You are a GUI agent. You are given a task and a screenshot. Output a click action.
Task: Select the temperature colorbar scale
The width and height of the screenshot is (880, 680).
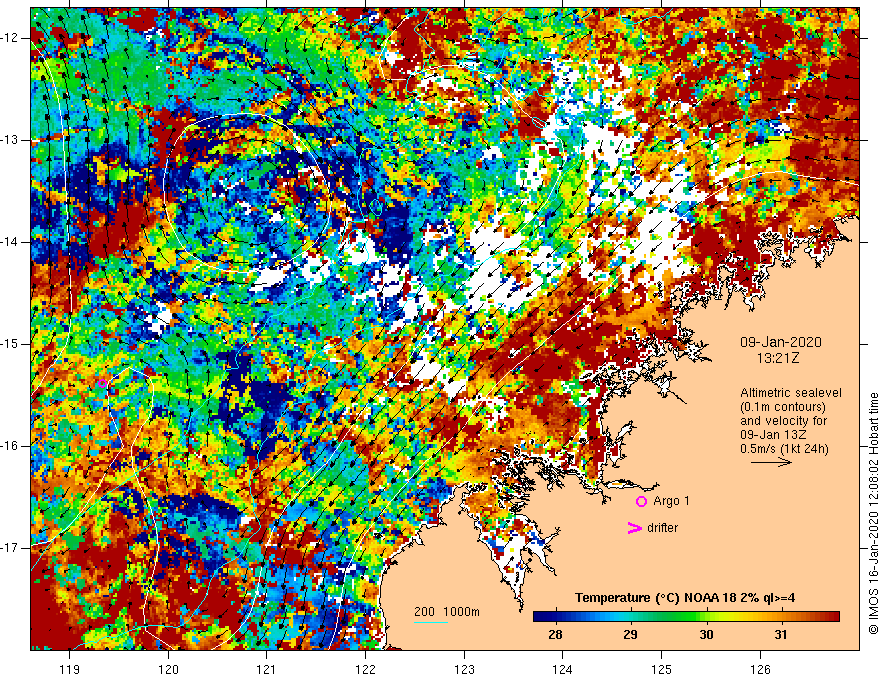(686, 617)
